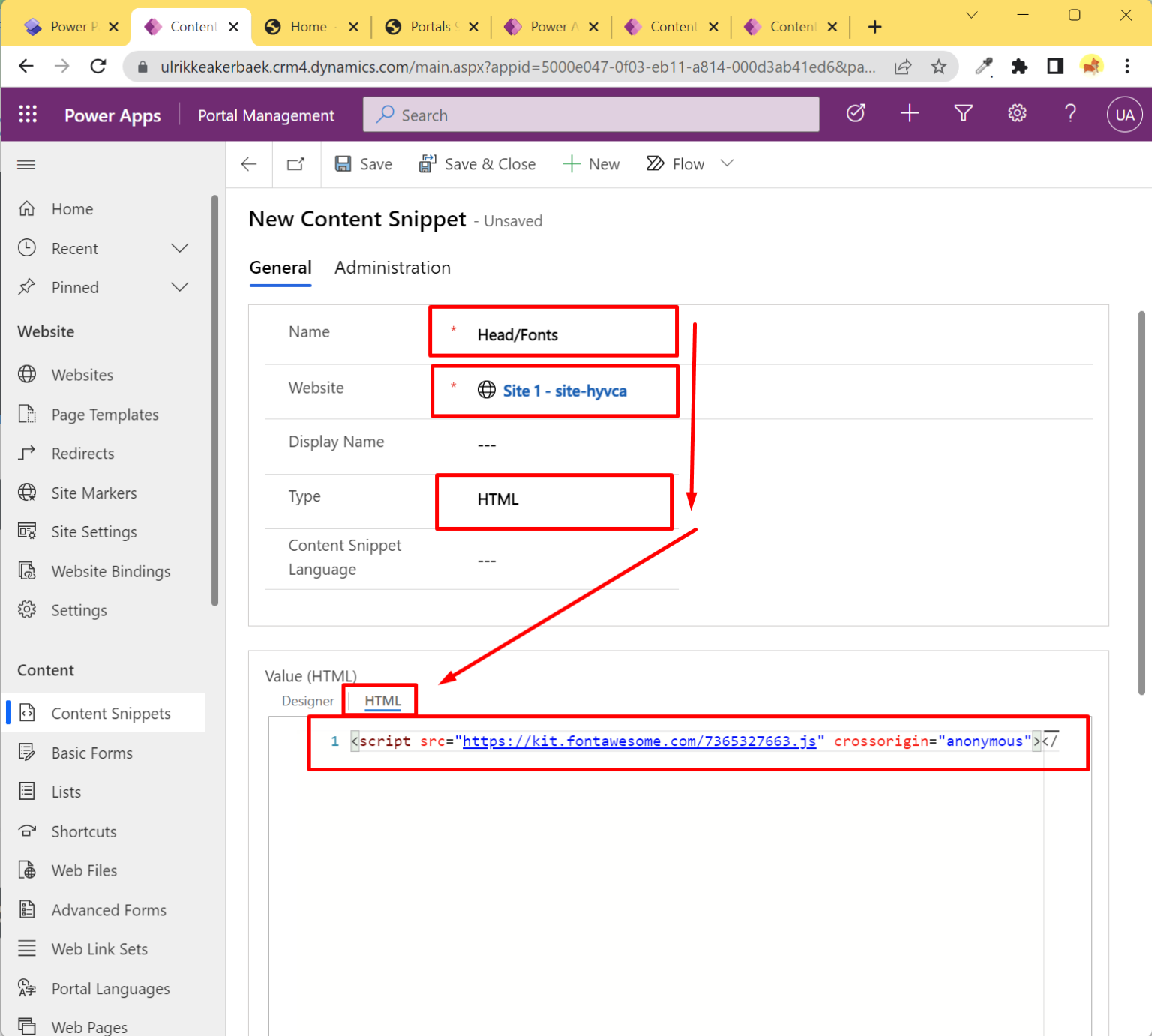Click the browser back button
1152x1036 pixels.
(x=26, y=67)
